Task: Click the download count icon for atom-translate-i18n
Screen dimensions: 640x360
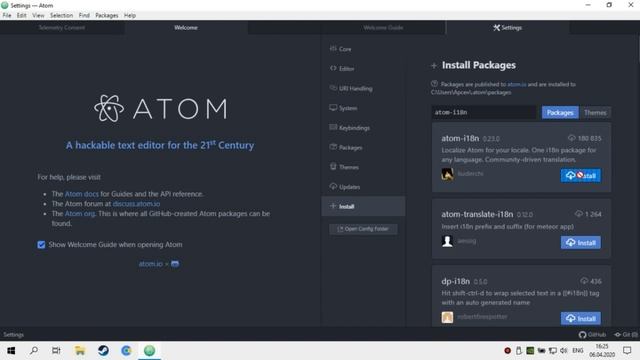Action: tap(578, 213)
